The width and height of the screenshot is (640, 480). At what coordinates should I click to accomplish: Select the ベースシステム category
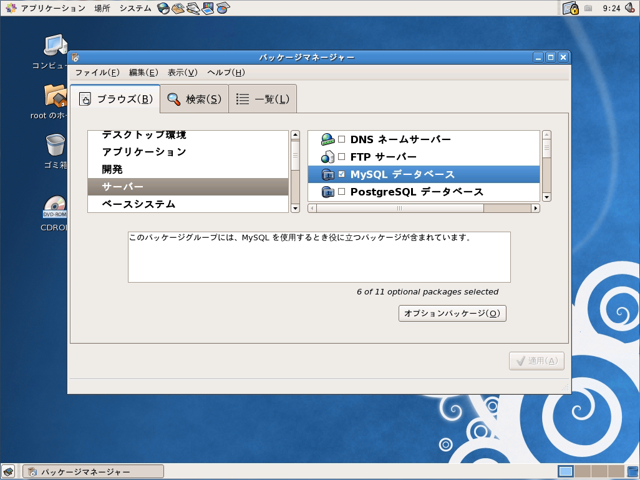pyautogui.click(x=188, y=204)
